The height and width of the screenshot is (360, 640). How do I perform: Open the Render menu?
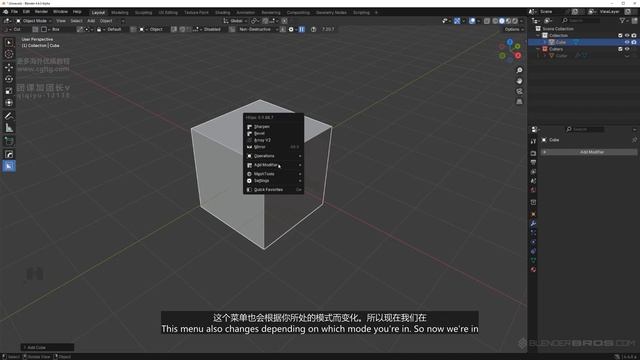click(x=41, y=12)
